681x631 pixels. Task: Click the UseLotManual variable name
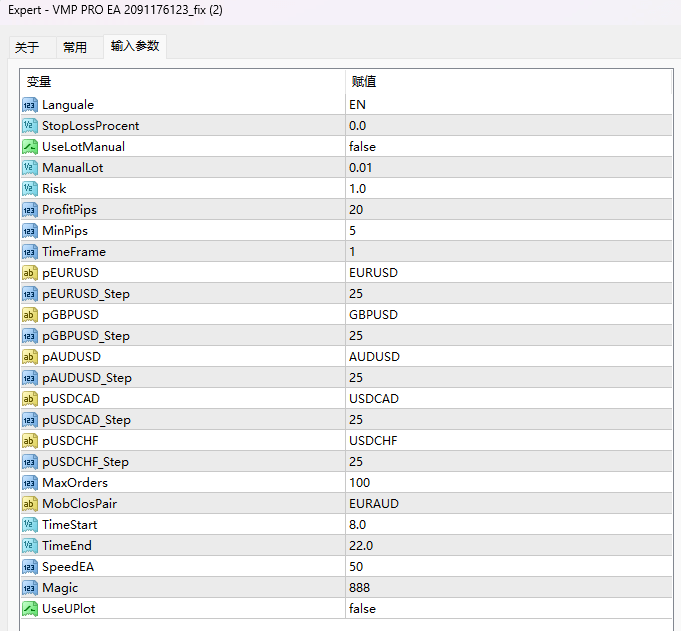(83, 147)
